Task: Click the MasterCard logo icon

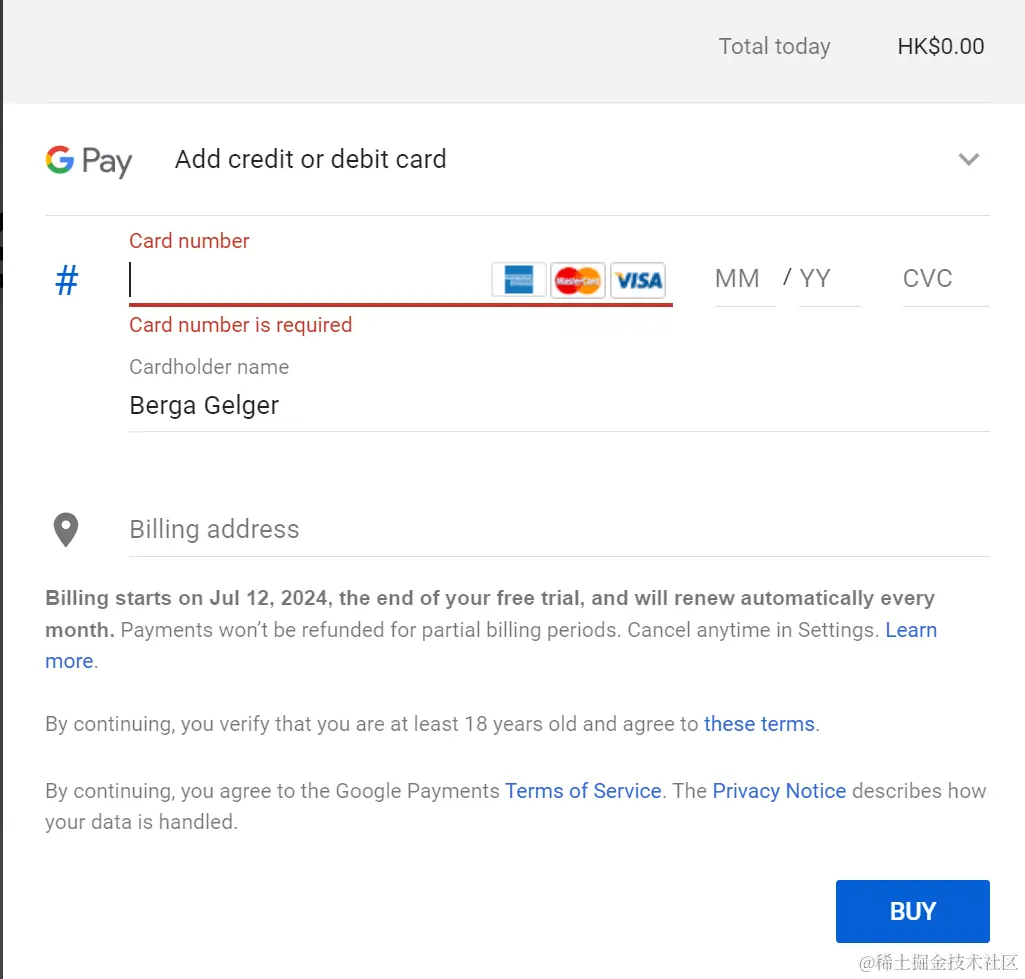Action: [577, 280]
